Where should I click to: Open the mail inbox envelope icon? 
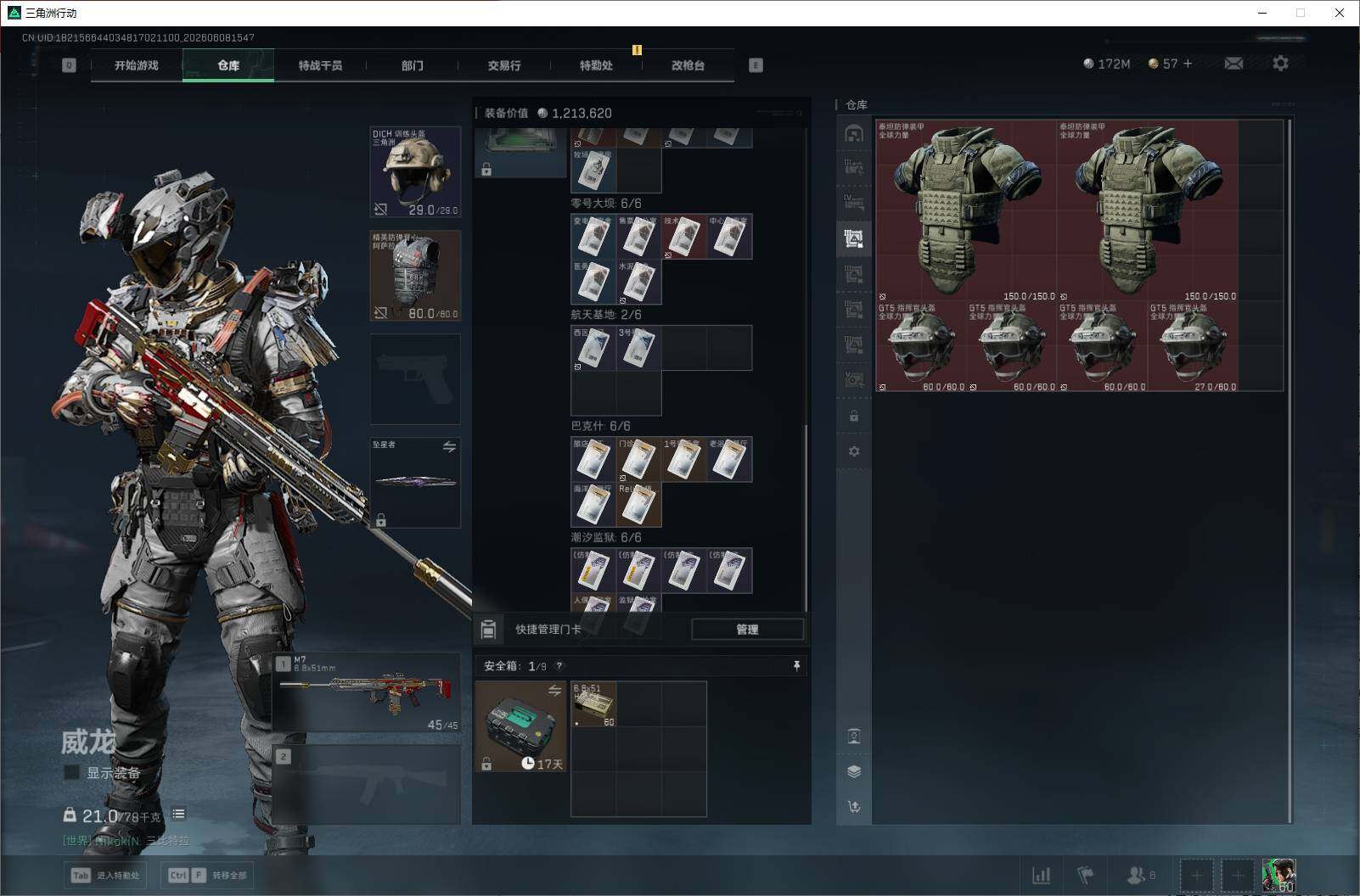(1234, 64)
